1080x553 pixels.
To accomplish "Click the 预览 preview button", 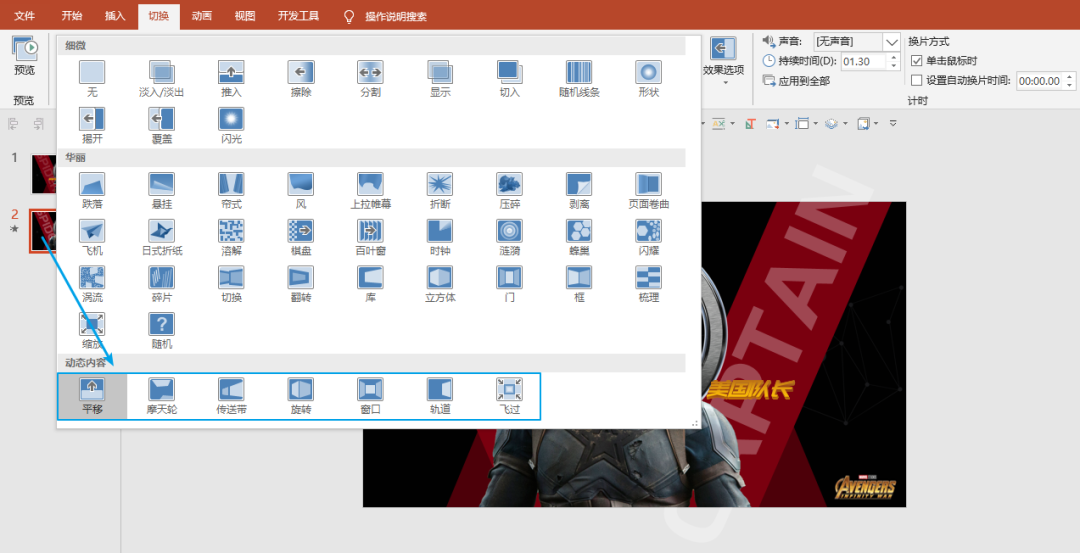I will click(24, 55).
